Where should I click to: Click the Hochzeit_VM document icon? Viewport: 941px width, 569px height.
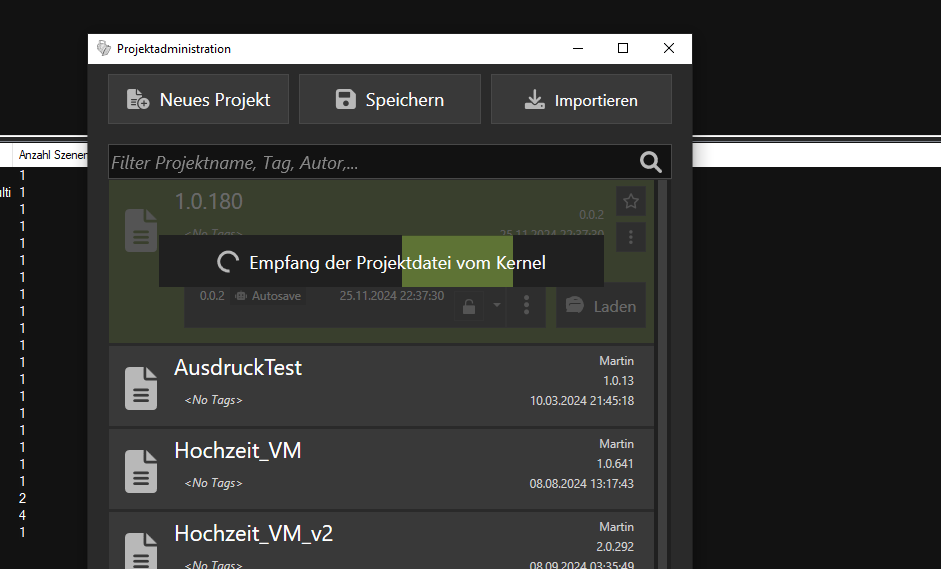coord(141,471)
